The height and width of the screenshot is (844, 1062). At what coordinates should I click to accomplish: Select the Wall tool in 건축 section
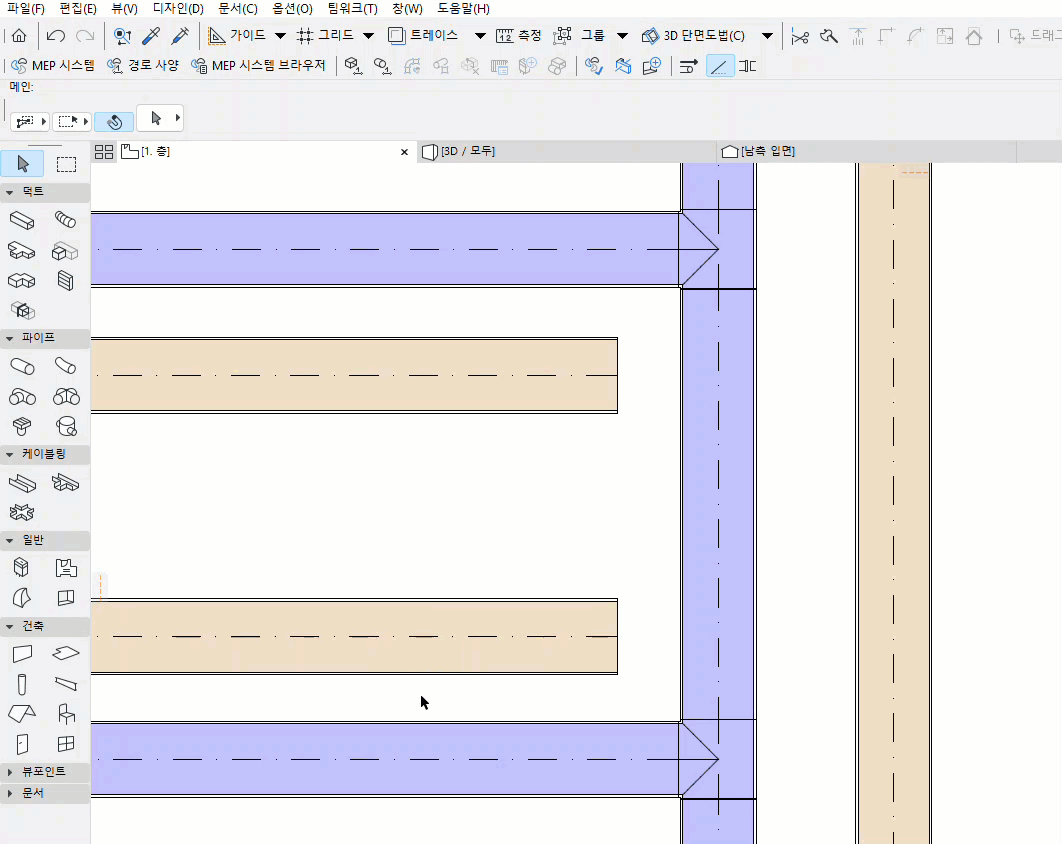pos(22,653)
